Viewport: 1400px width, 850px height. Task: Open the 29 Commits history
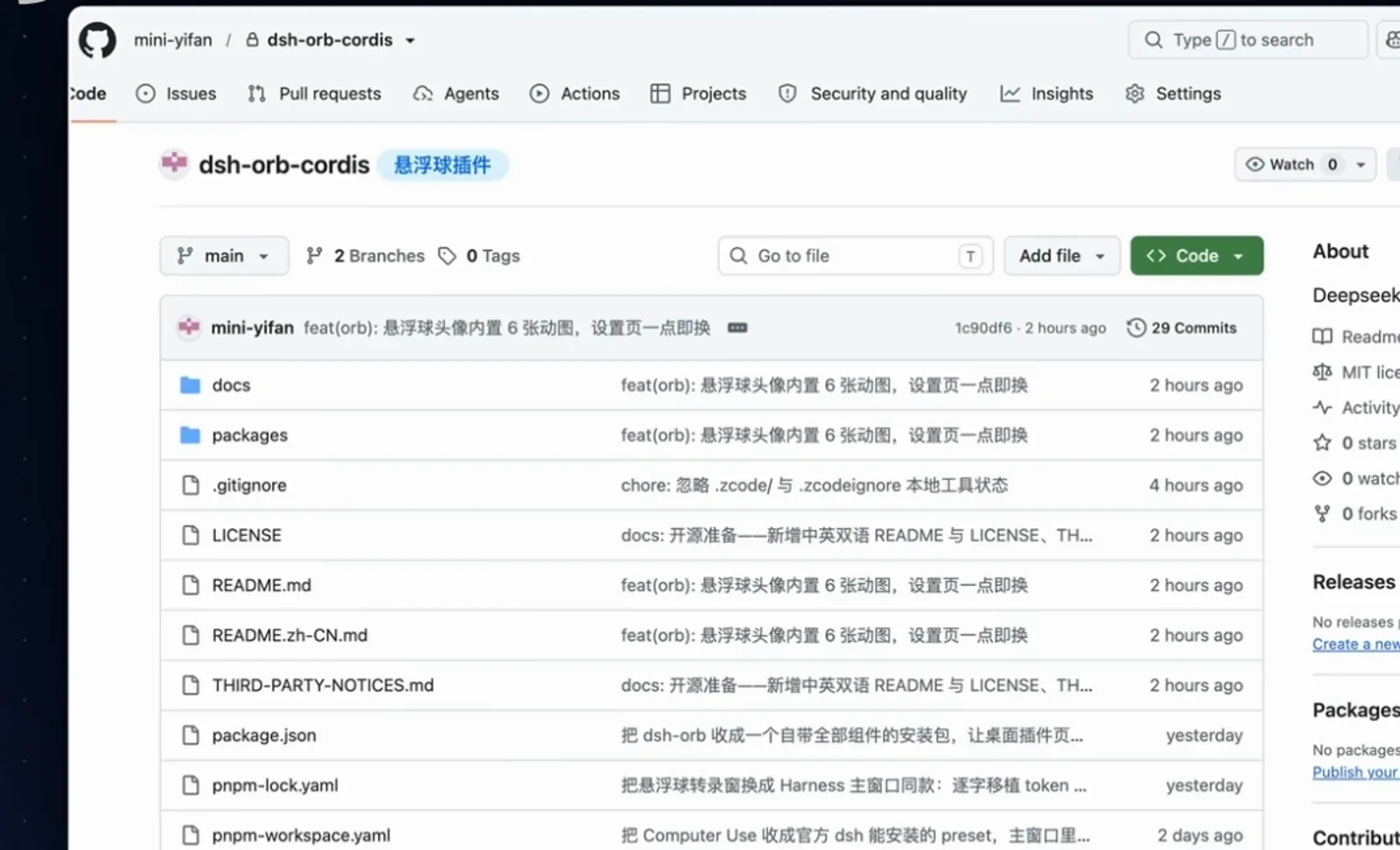[1181, 328]
